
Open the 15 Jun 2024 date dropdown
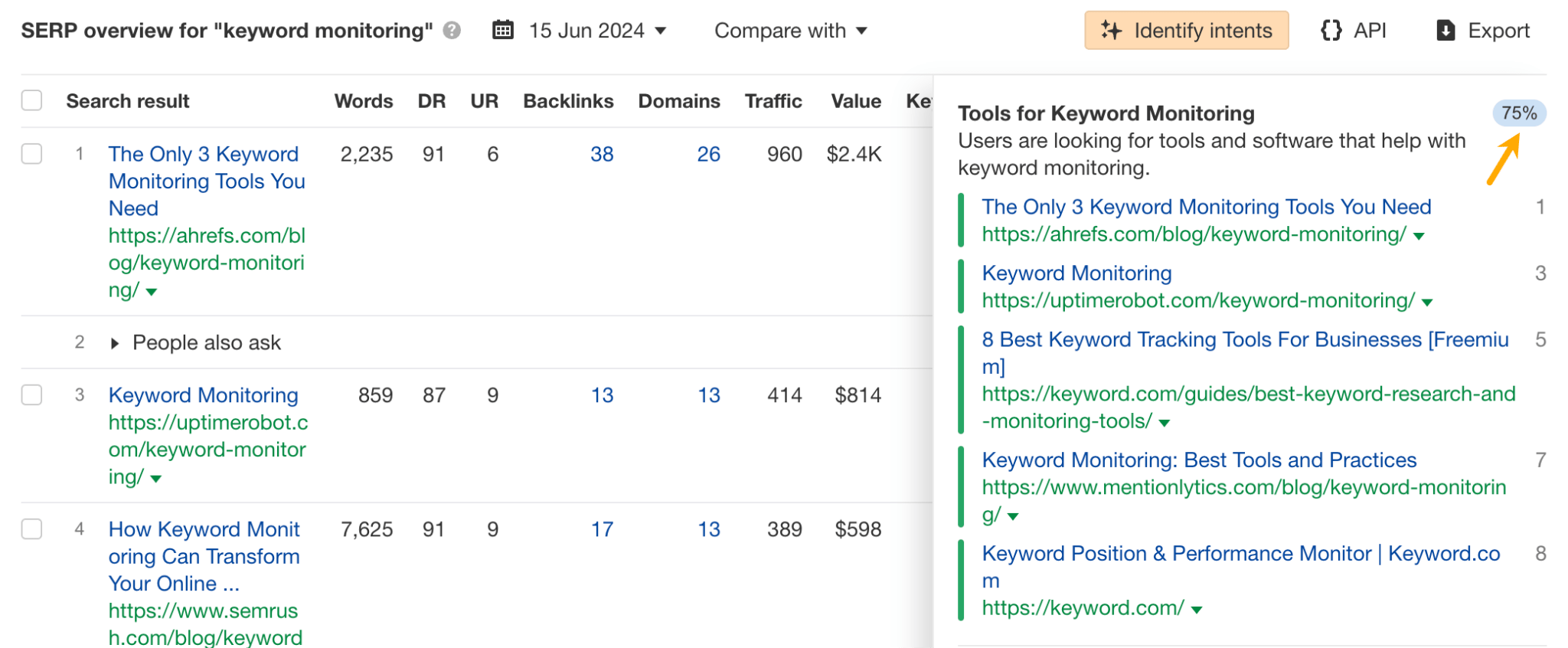(598, 31)
